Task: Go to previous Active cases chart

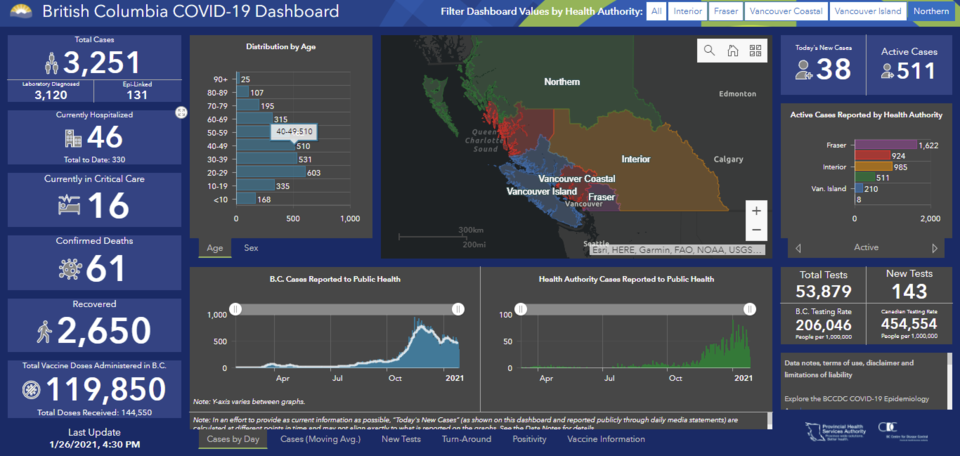Action: point(798,248)
